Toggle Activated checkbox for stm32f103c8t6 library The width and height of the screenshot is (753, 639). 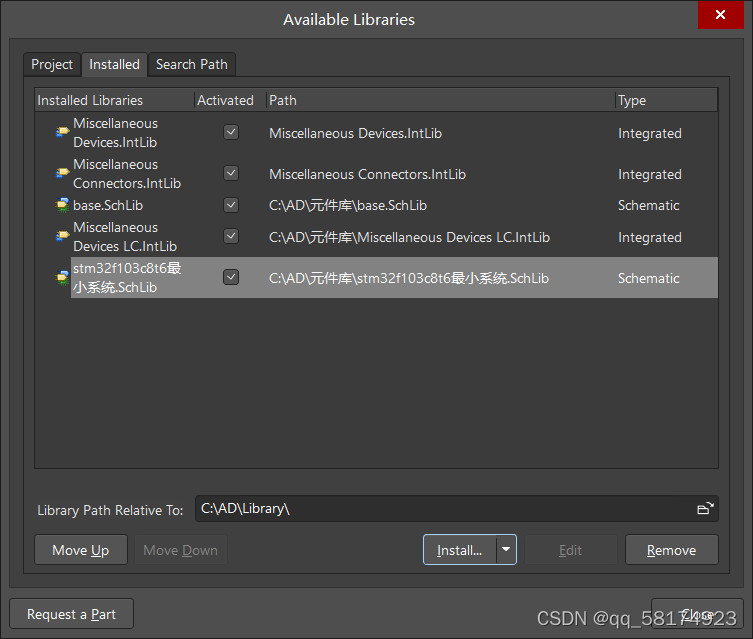point(231,277)
